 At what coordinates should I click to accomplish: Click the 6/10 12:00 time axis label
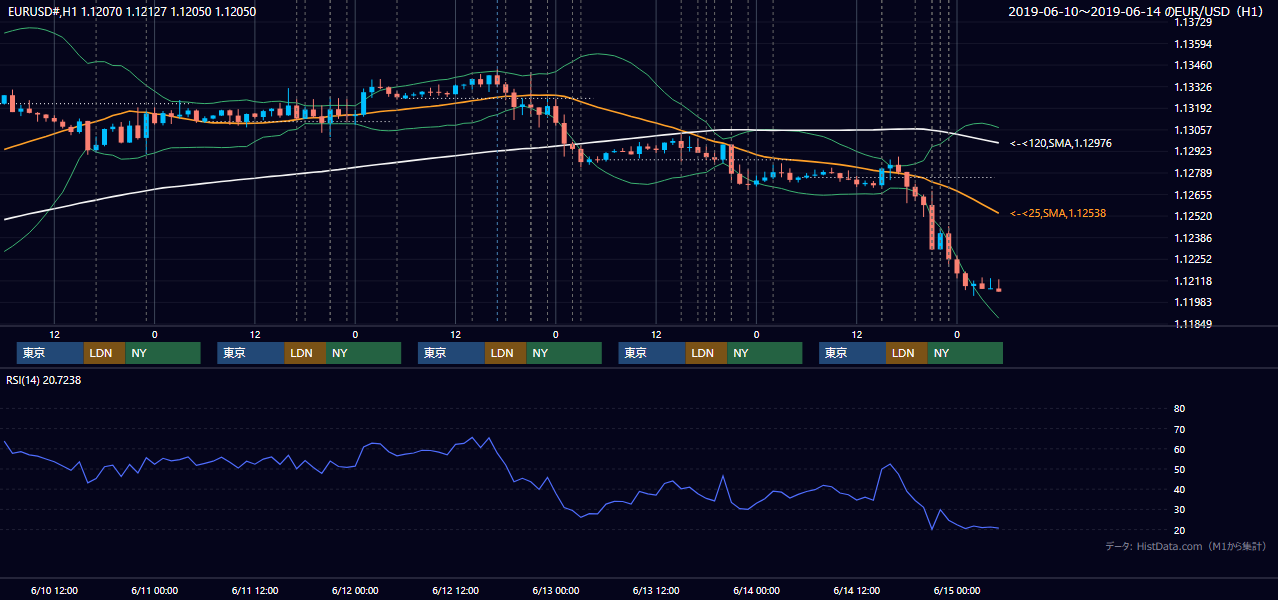[x=54, y=590]
